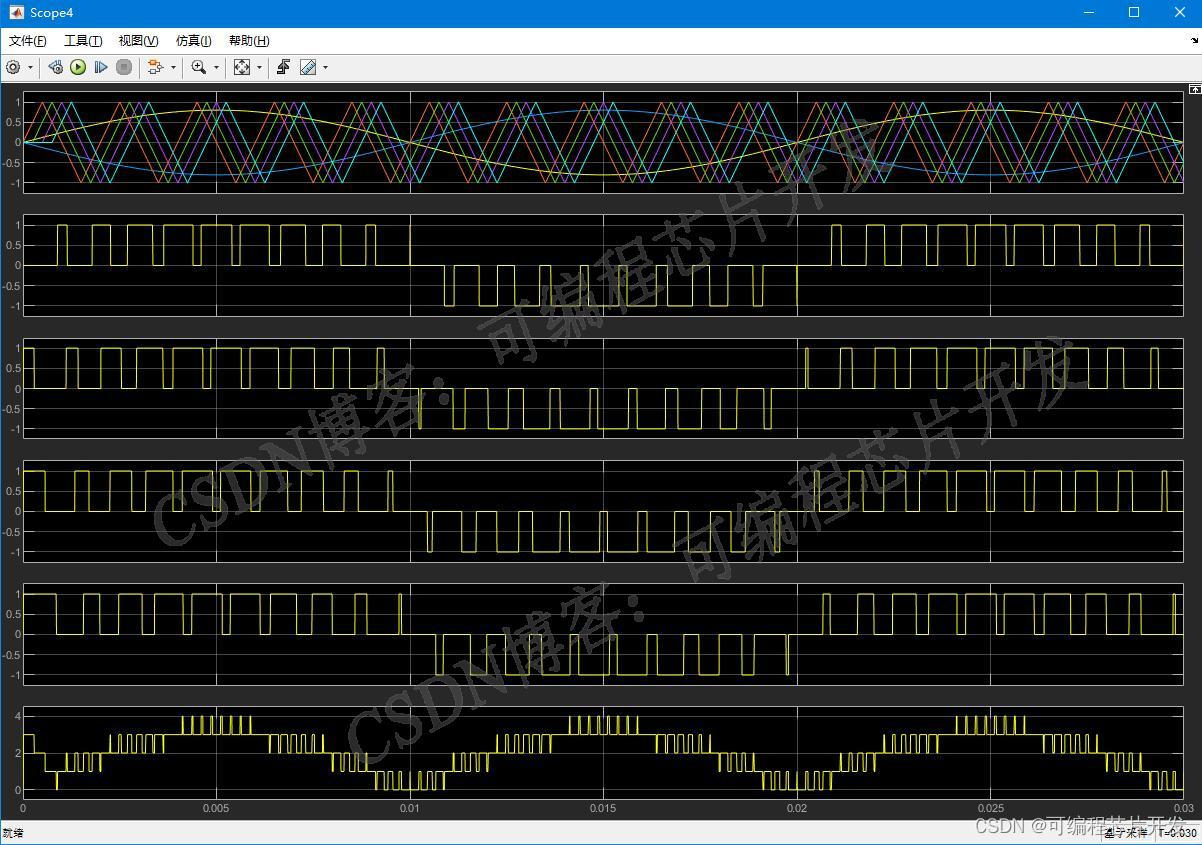1202x845 pixels.
Task: Click the dock arrow at menu bar right
Action: (x=1194, y=41)
